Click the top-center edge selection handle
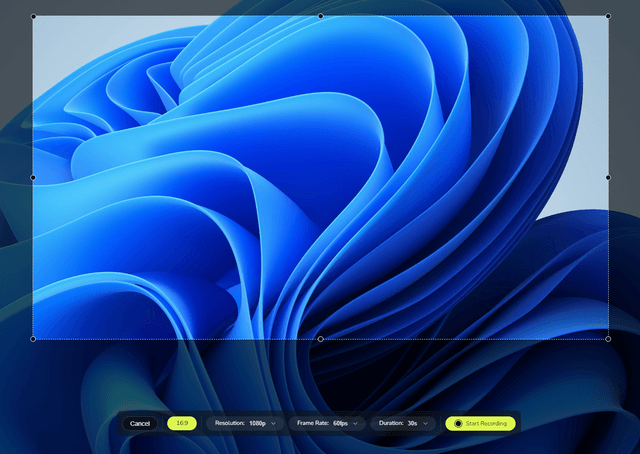 coord(320,16)
